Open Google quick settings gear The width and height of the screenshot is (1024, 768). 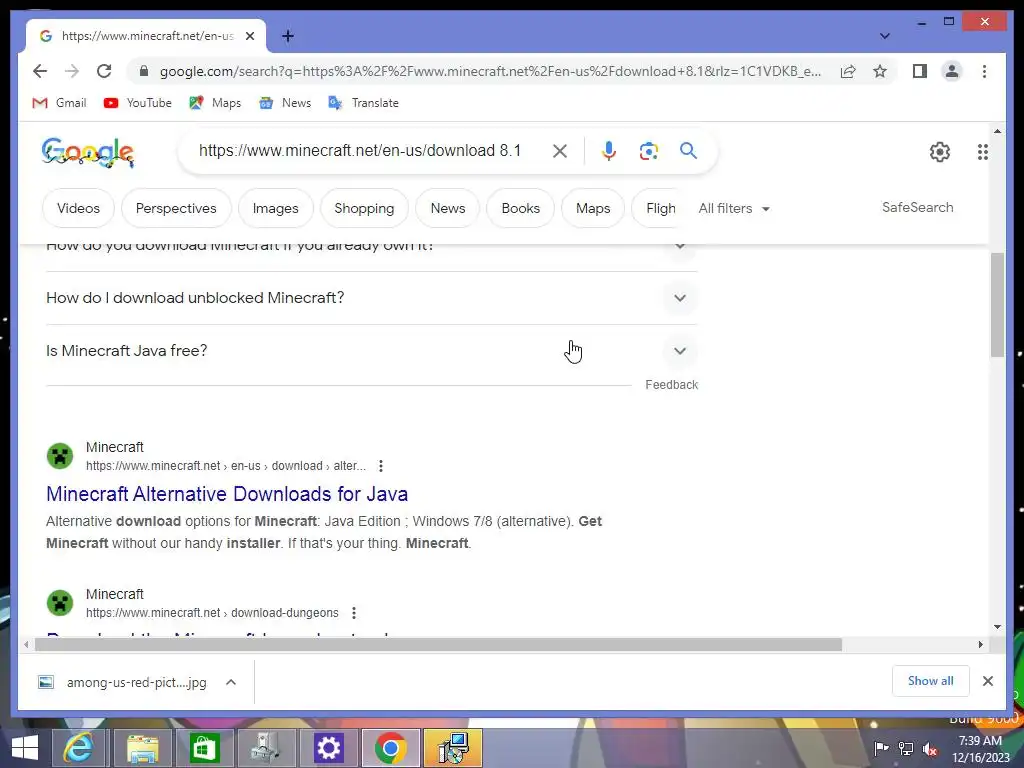point(940,152)
